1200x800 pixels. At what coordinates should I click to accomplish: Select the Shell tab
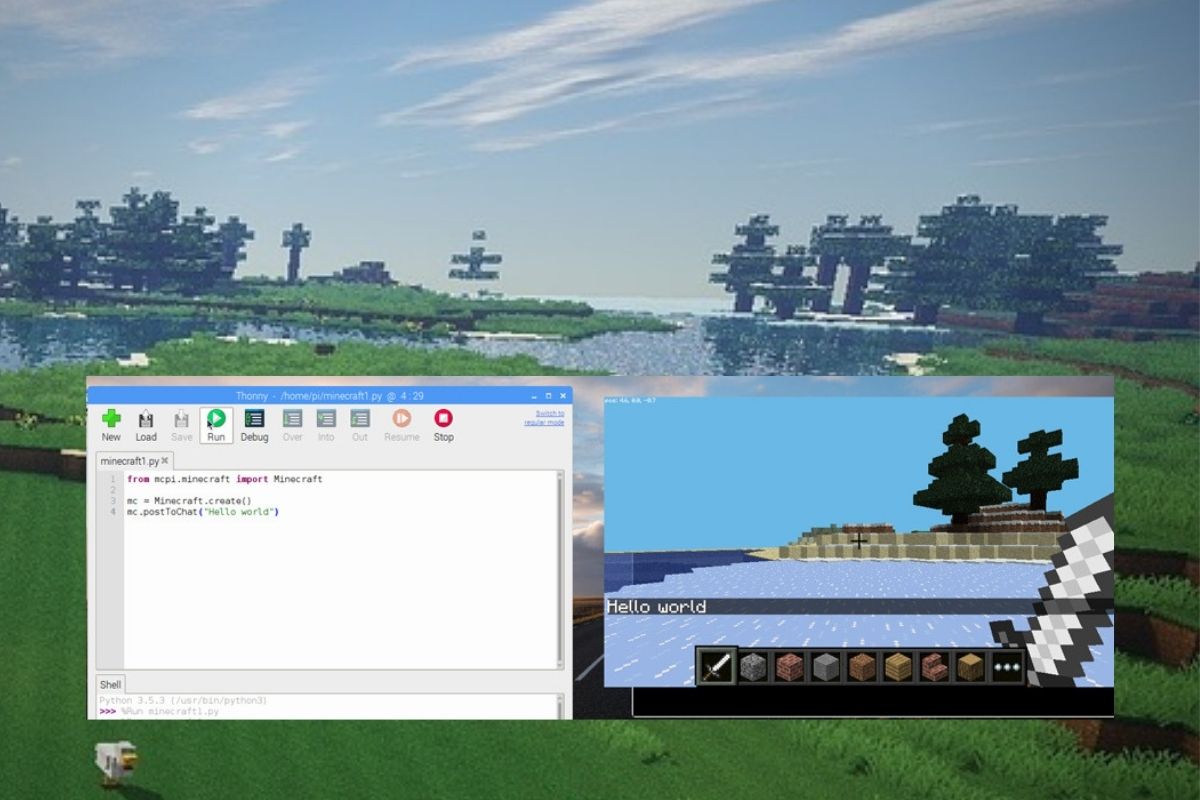pyautogui.click(x=110, y=685)
